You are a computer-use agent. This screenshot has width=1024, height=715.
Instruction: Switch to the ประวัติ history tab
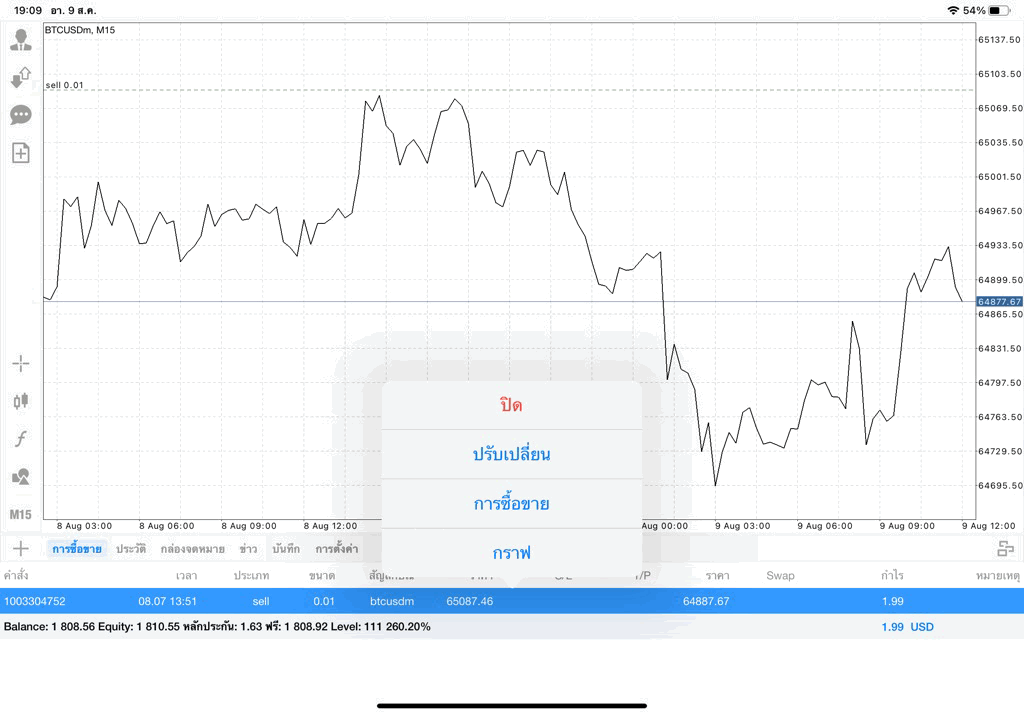tap(131, 548)
